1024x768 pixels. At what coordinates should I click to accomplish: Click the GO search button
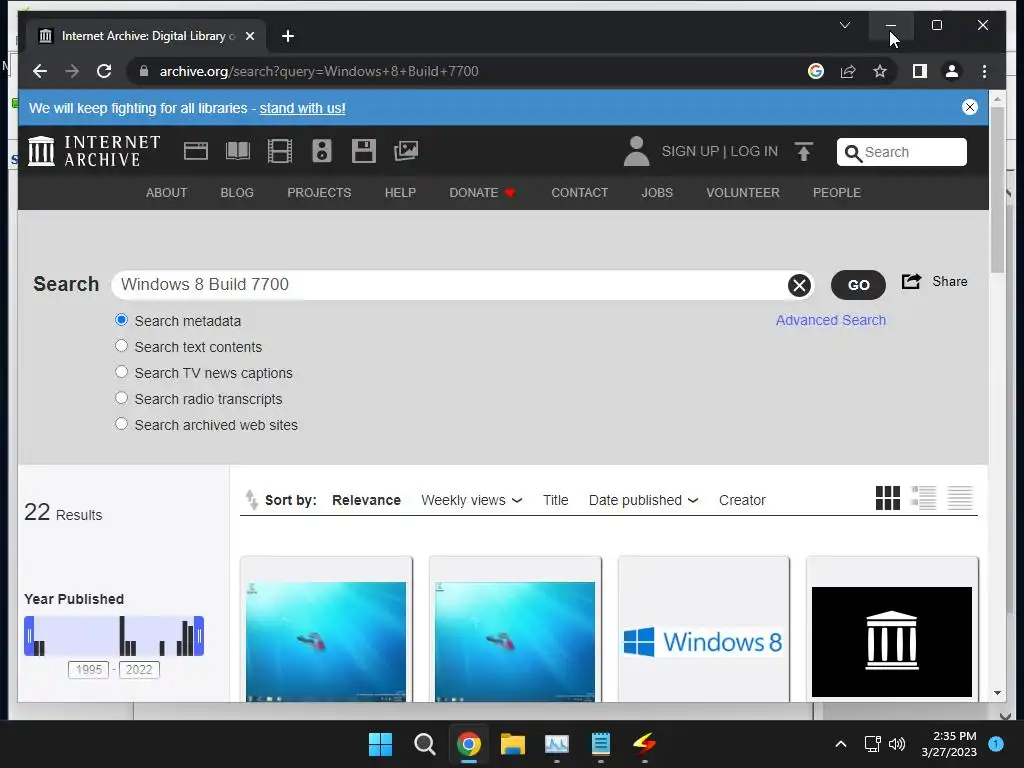[x=858, y=285]
